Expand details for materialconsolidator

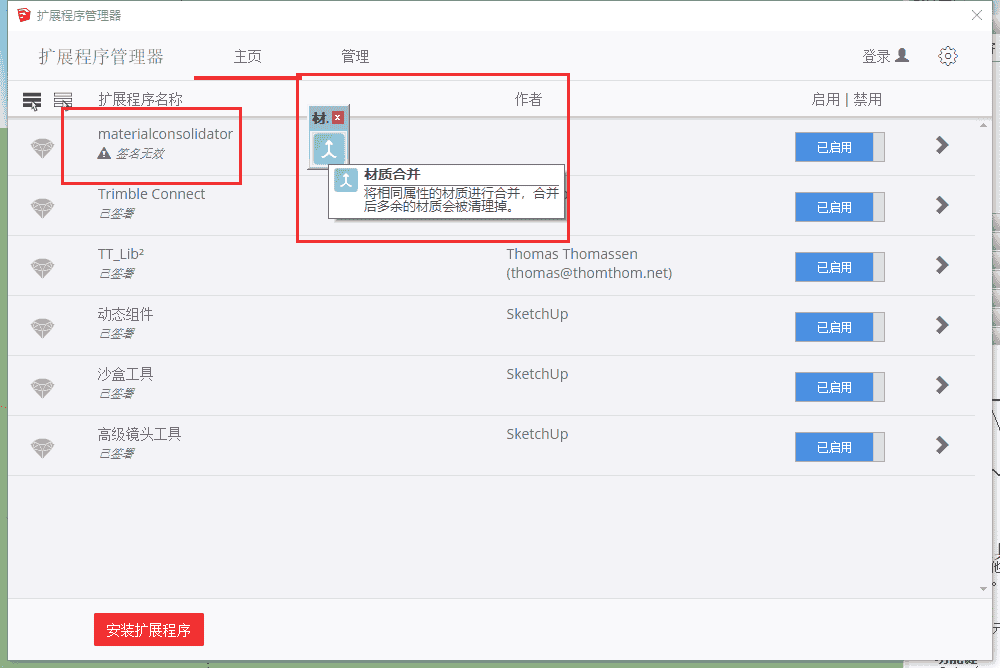[x=942, y=145]
